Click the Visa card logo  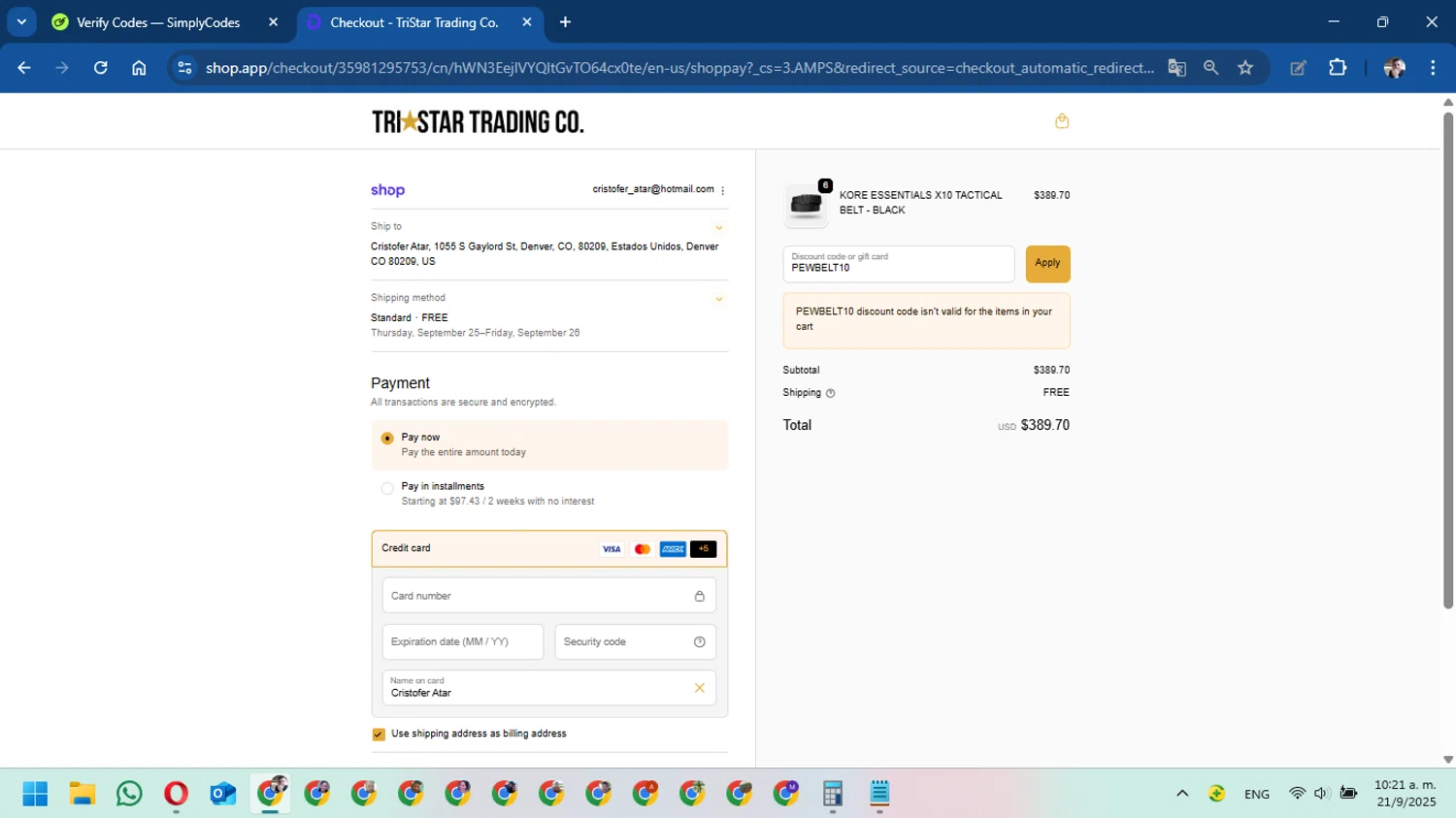(612, 549)
